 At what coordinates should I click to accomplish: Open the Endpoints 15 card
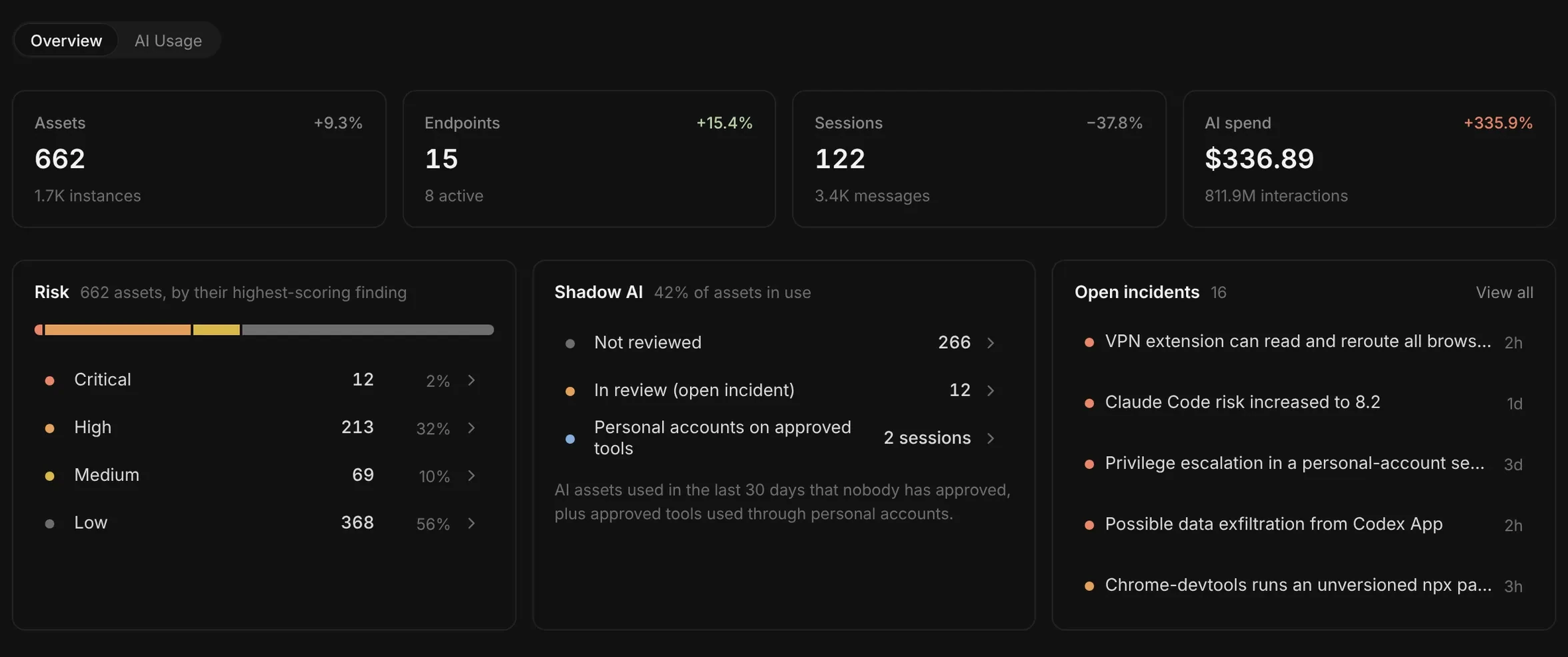coord(589,159)
